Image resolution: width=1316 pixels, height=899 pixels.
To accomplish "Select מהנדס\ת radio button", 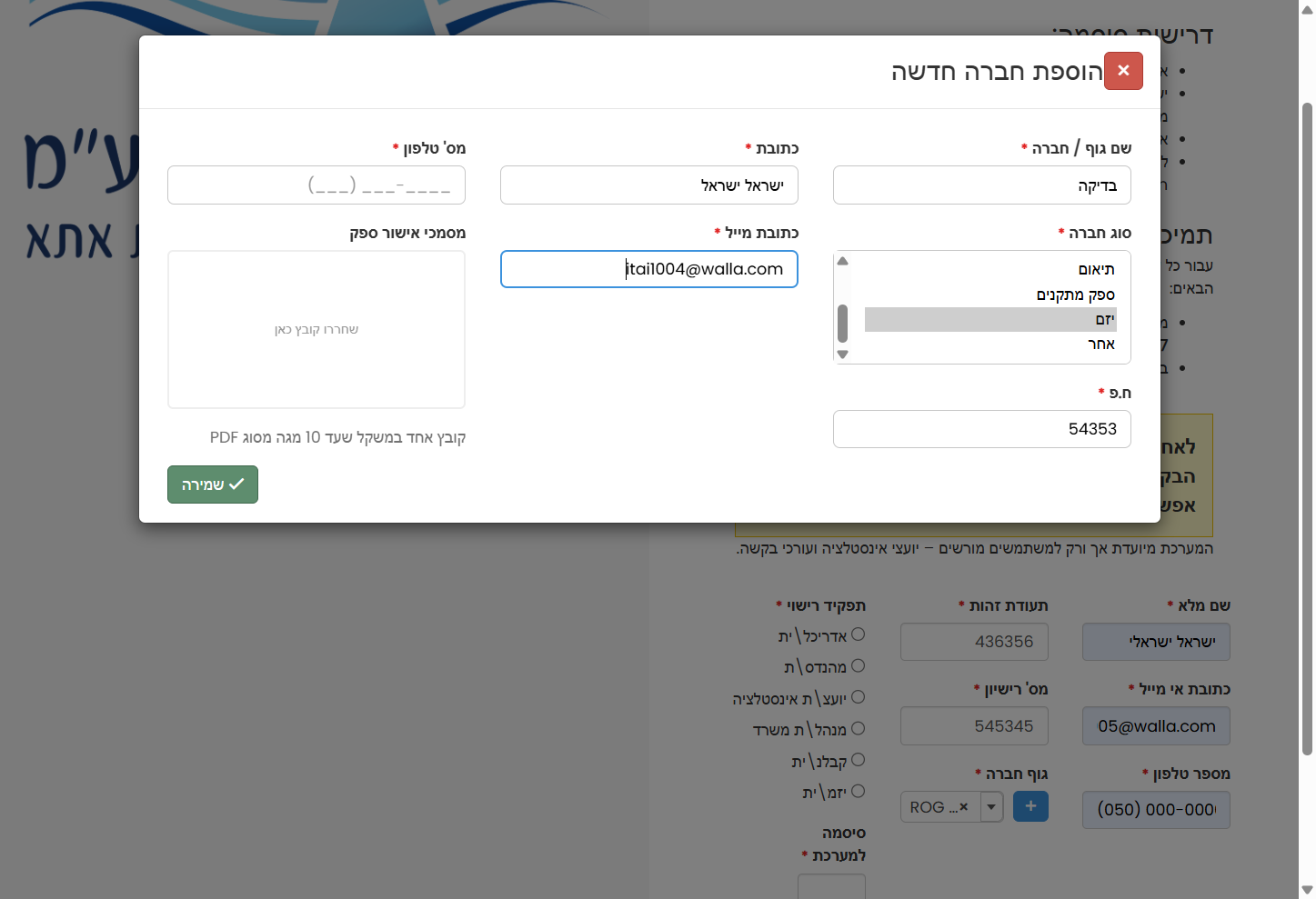I will click(858, 665).
